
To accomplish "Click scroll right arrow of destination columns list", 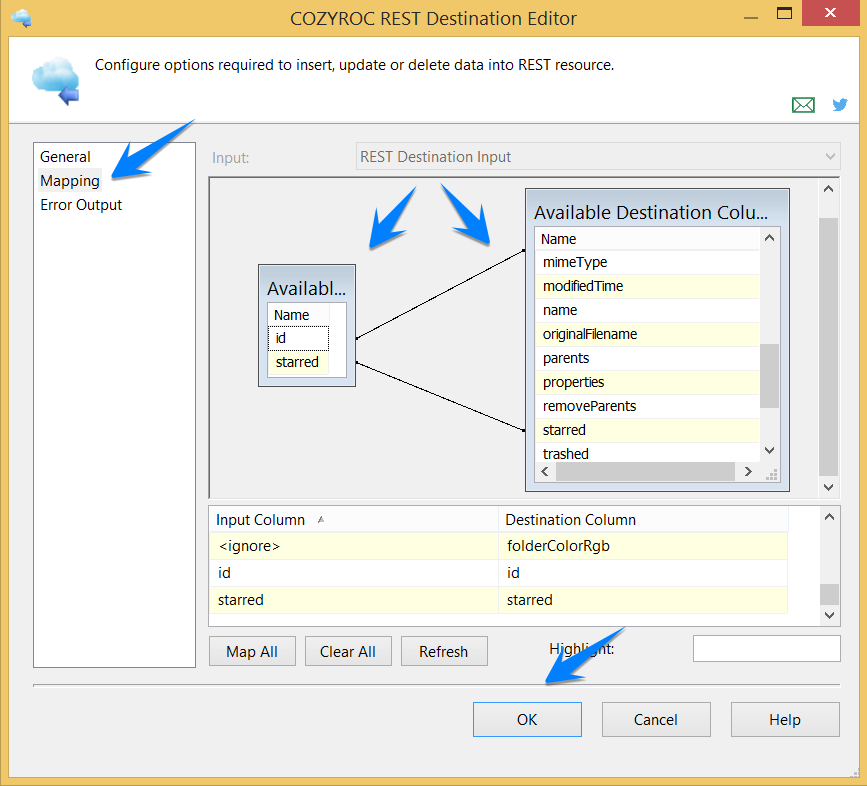I will [x=748, y=471].
